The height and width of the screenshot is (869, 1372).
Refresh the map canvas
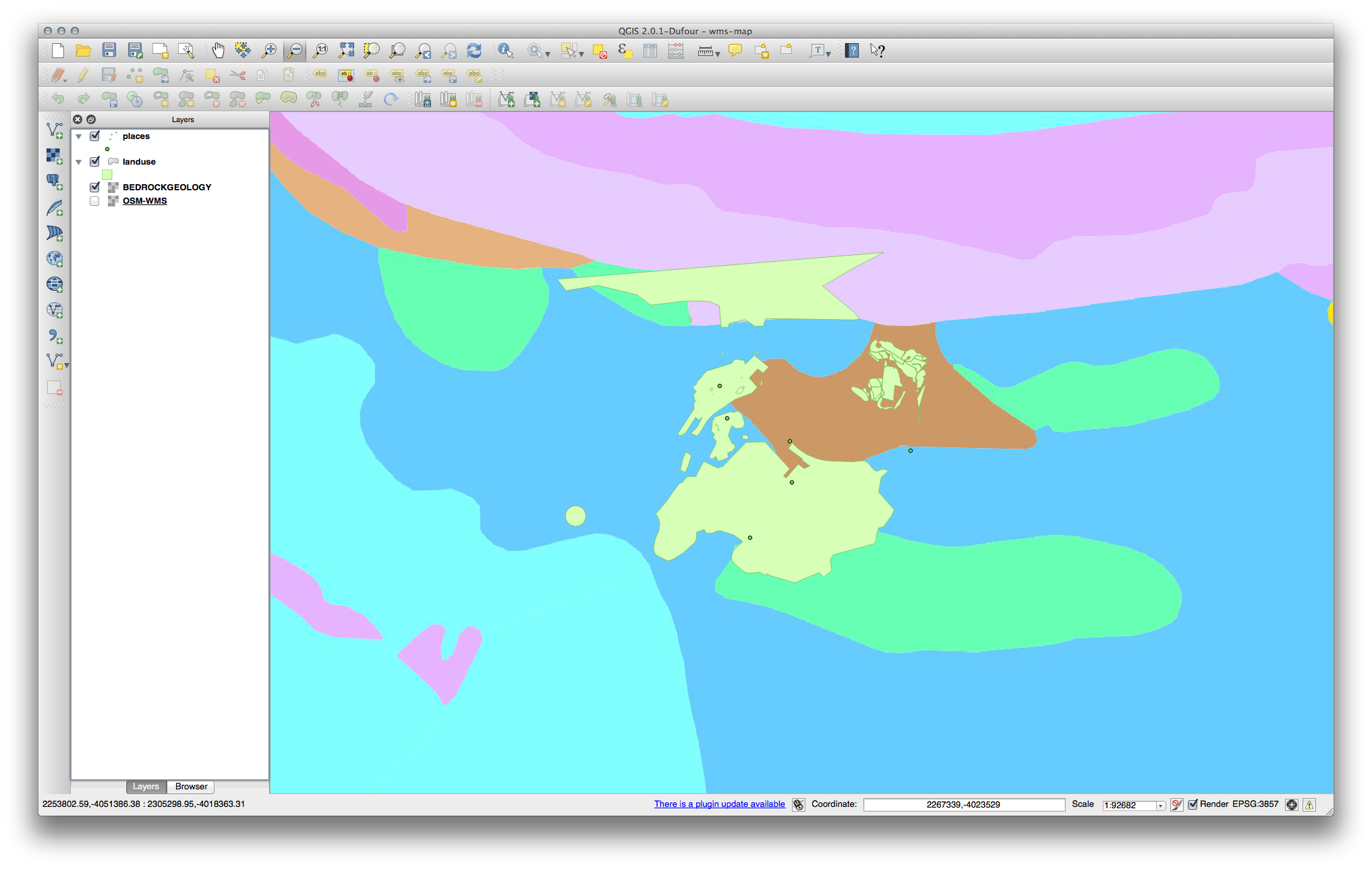point(474,51)
